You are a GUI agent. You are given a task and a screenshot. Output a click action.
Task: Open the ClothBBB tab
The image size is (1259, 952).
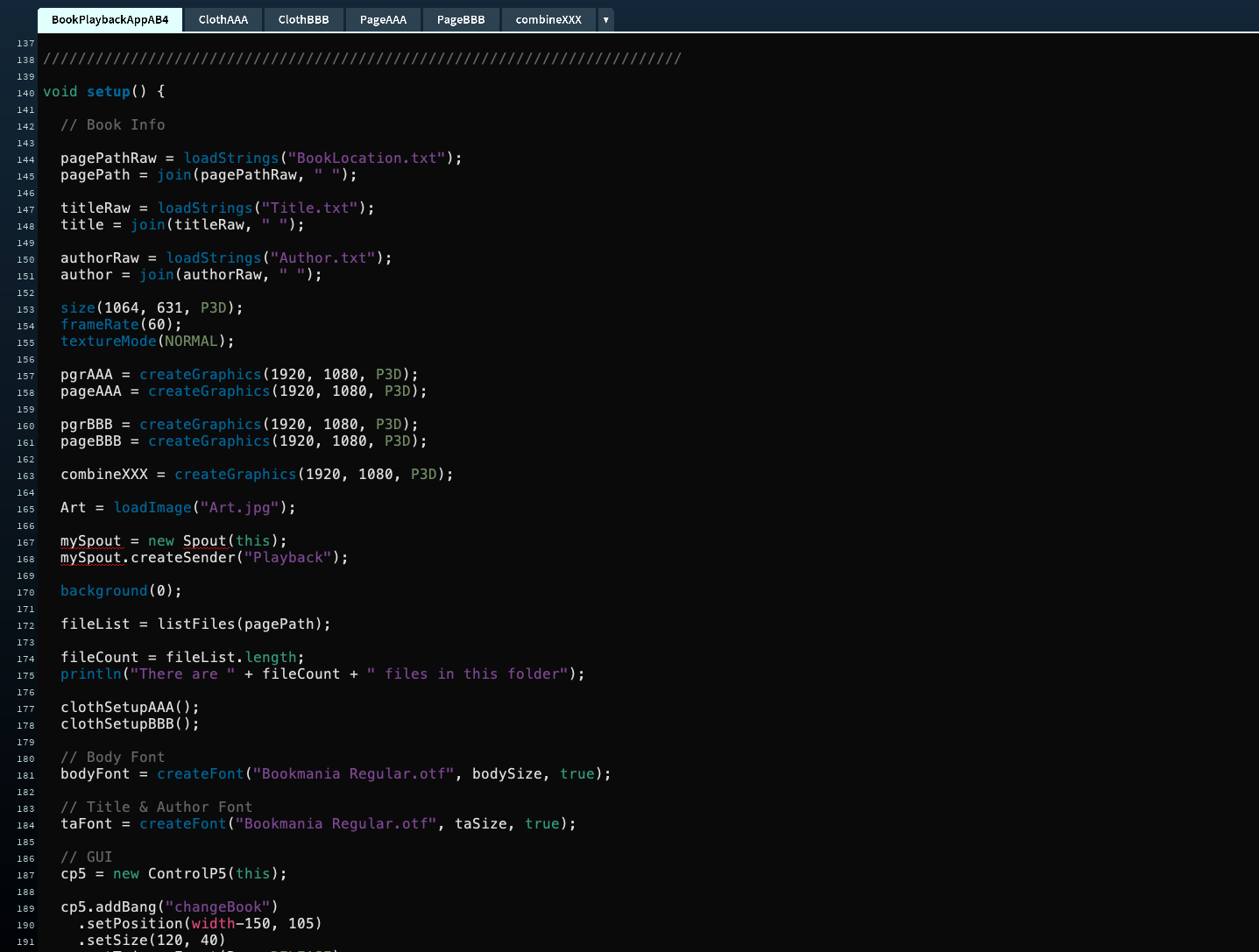[x=304, y=19]
